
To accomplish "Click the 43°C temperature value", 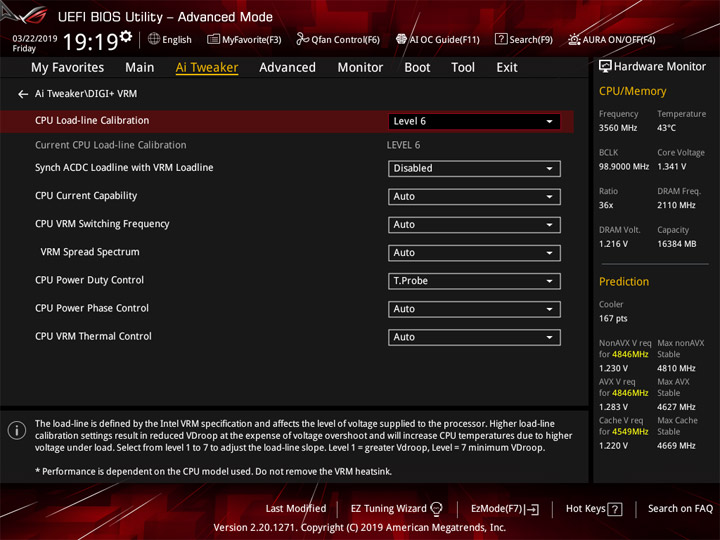I will tap(666, 128).
